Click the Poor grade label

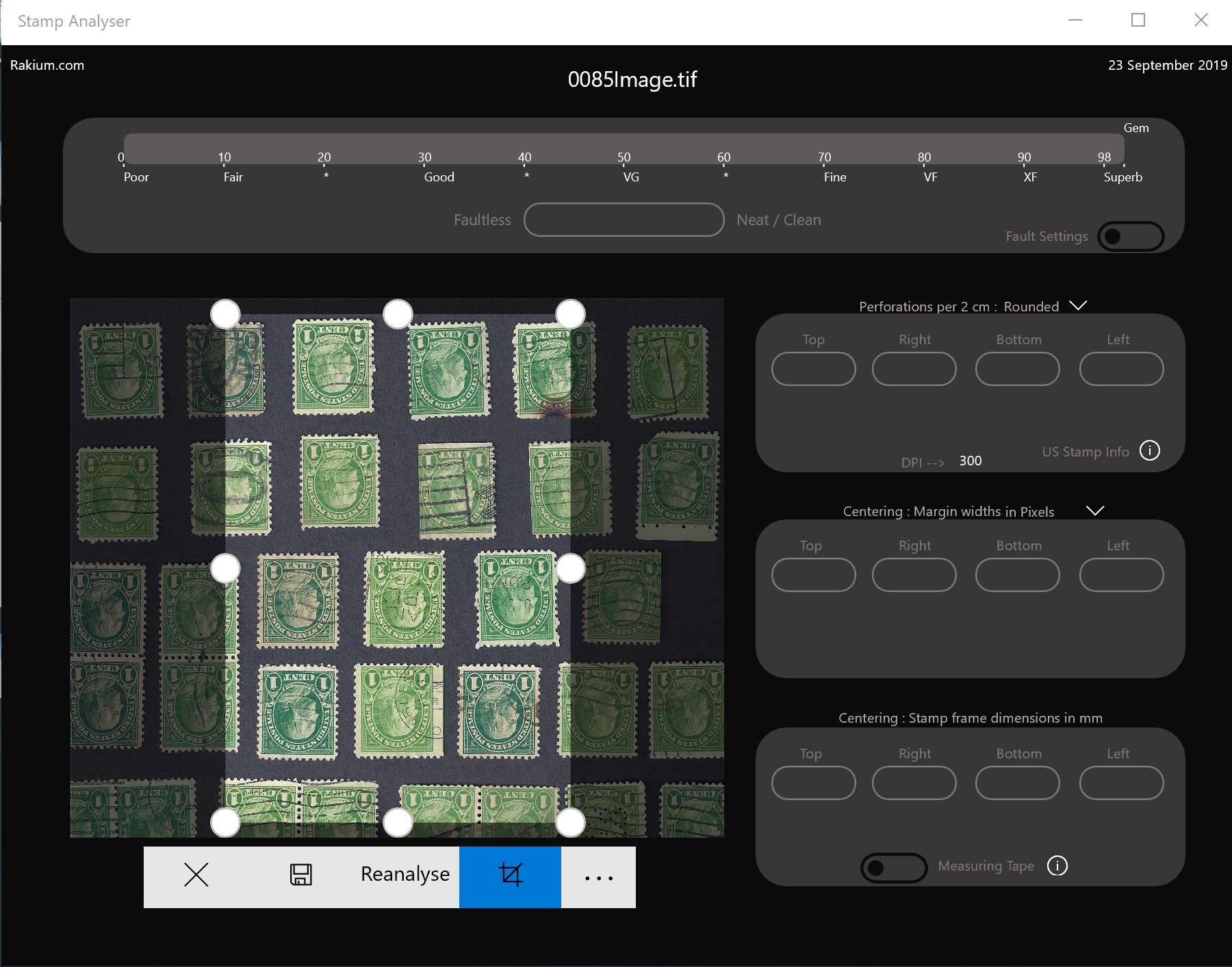(136, 177)
